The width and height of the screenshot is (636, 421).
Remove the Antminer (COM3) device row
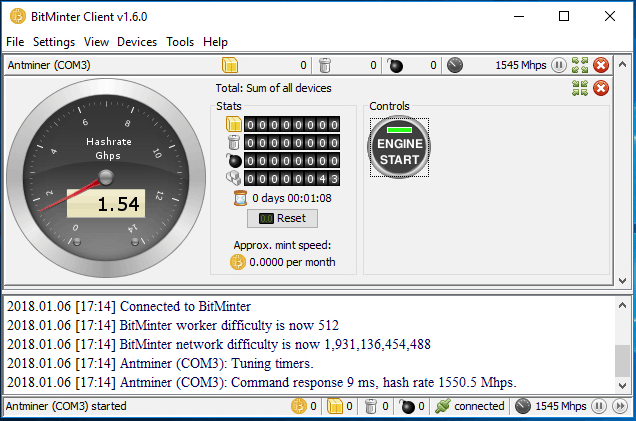pos(601,65)
